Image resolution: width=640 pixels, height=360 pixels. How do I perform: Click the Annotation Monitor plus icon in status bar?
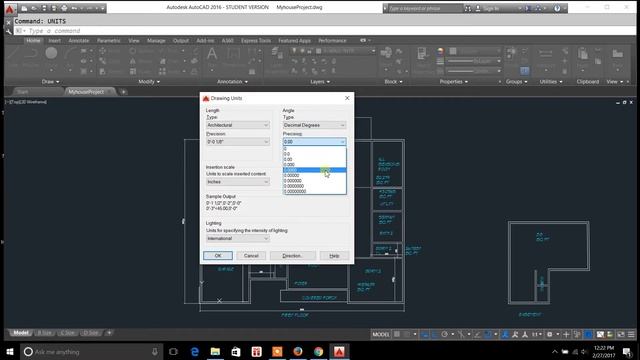[566, 334]
